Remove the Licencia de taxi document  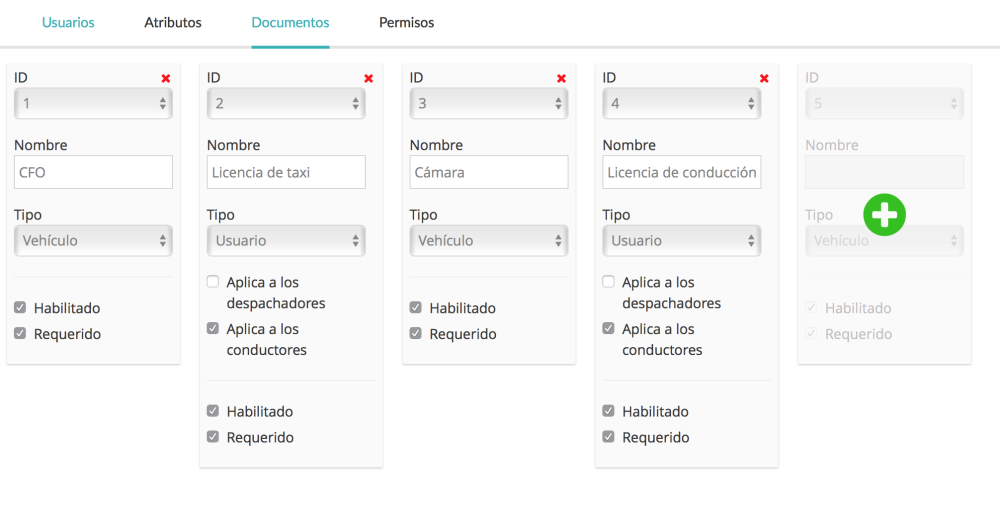(368, 78)
